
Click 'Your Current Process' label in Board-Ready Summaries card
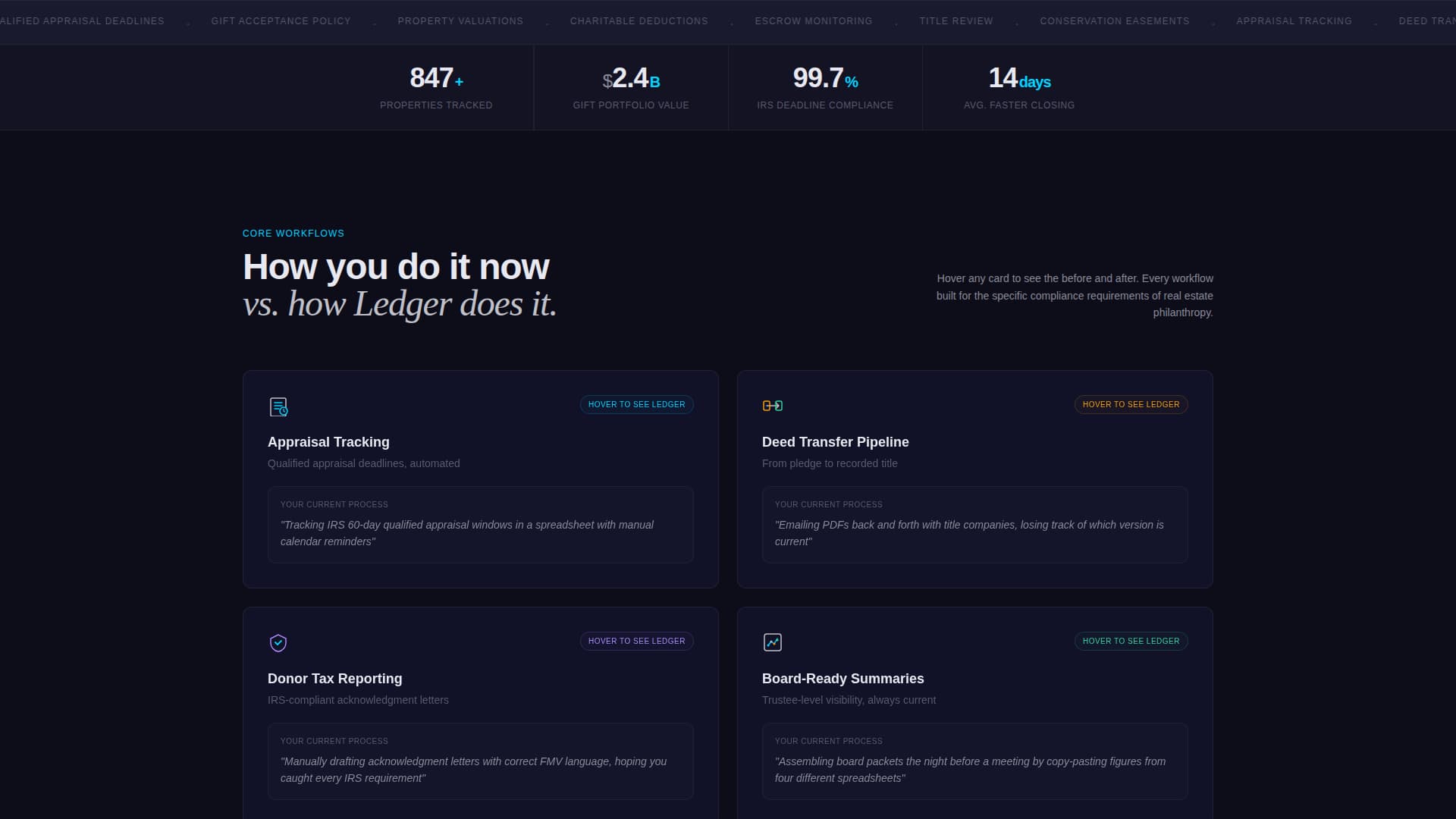[x=829, y=742]
